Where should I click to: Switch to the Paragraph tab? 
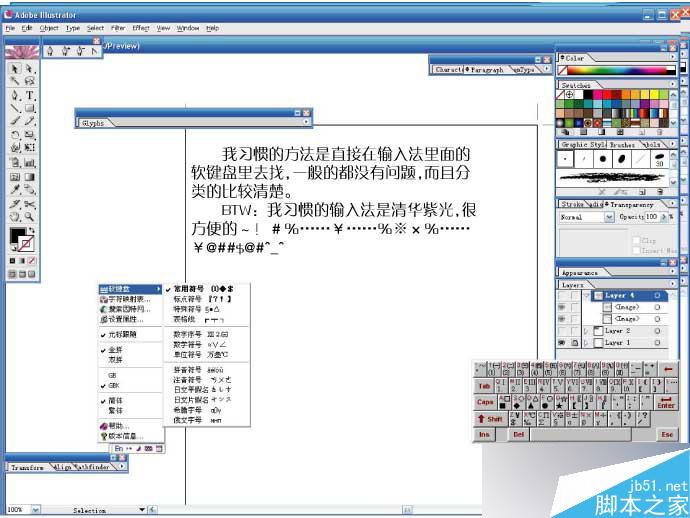click(x=486, y=70)
